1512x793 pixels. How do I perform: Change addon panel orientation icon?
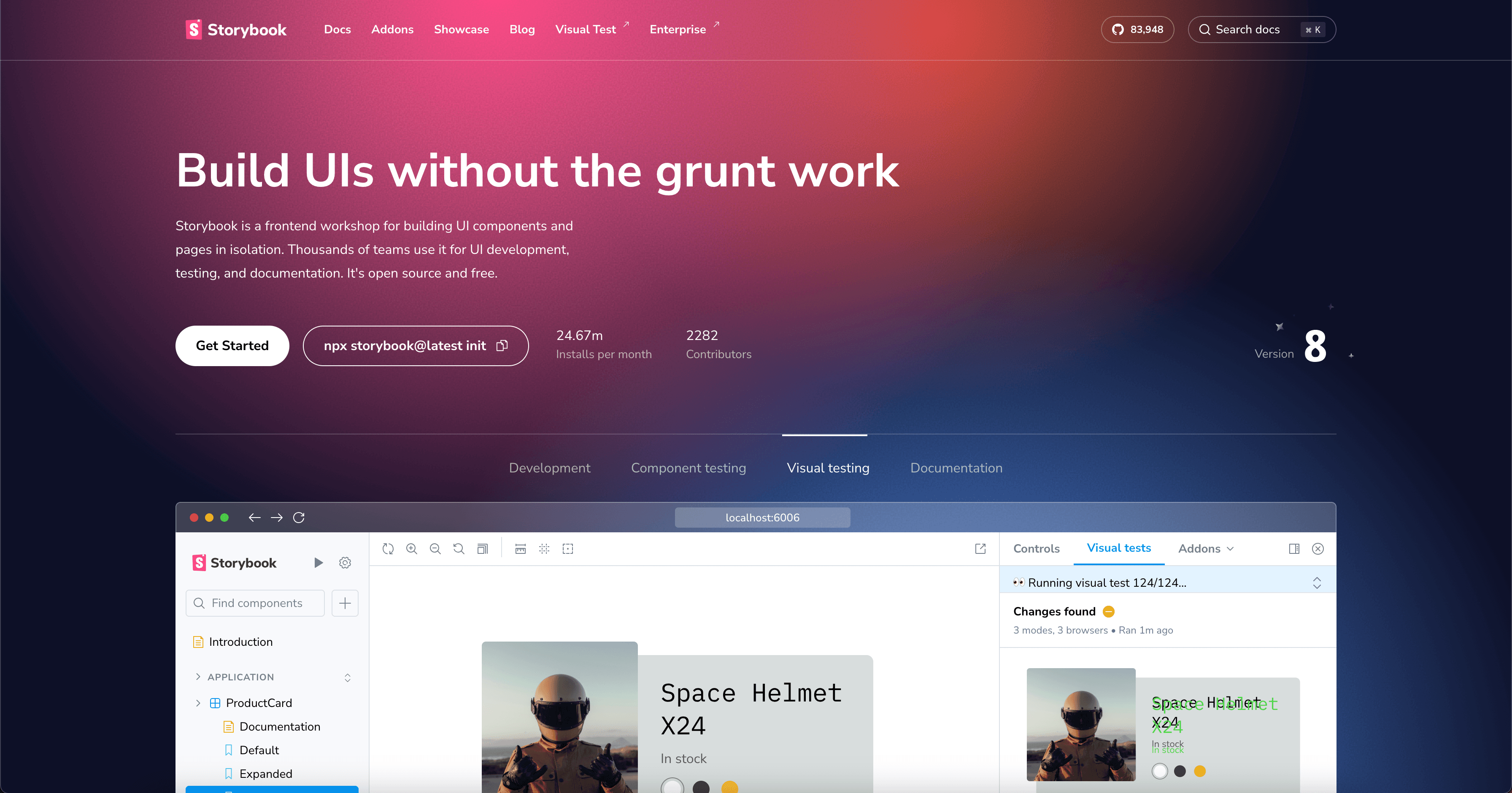[x=1294, y=549]
